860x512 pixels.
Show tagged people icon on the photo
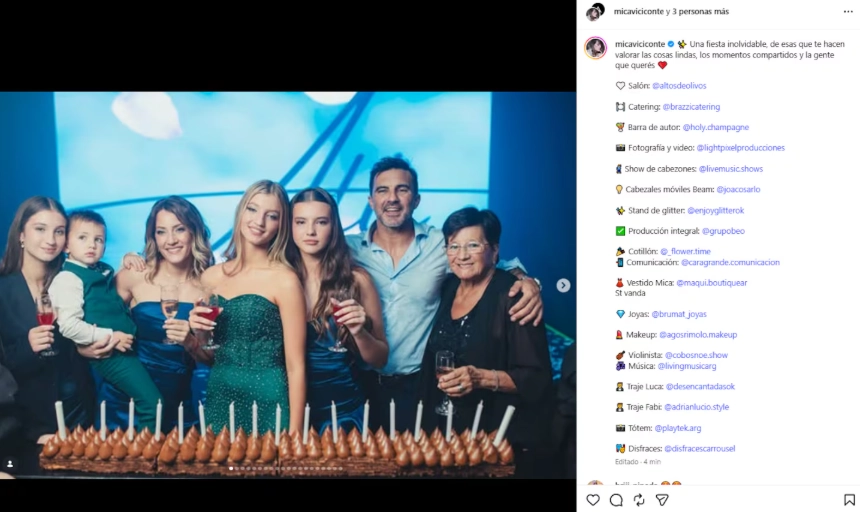[10, 464]
